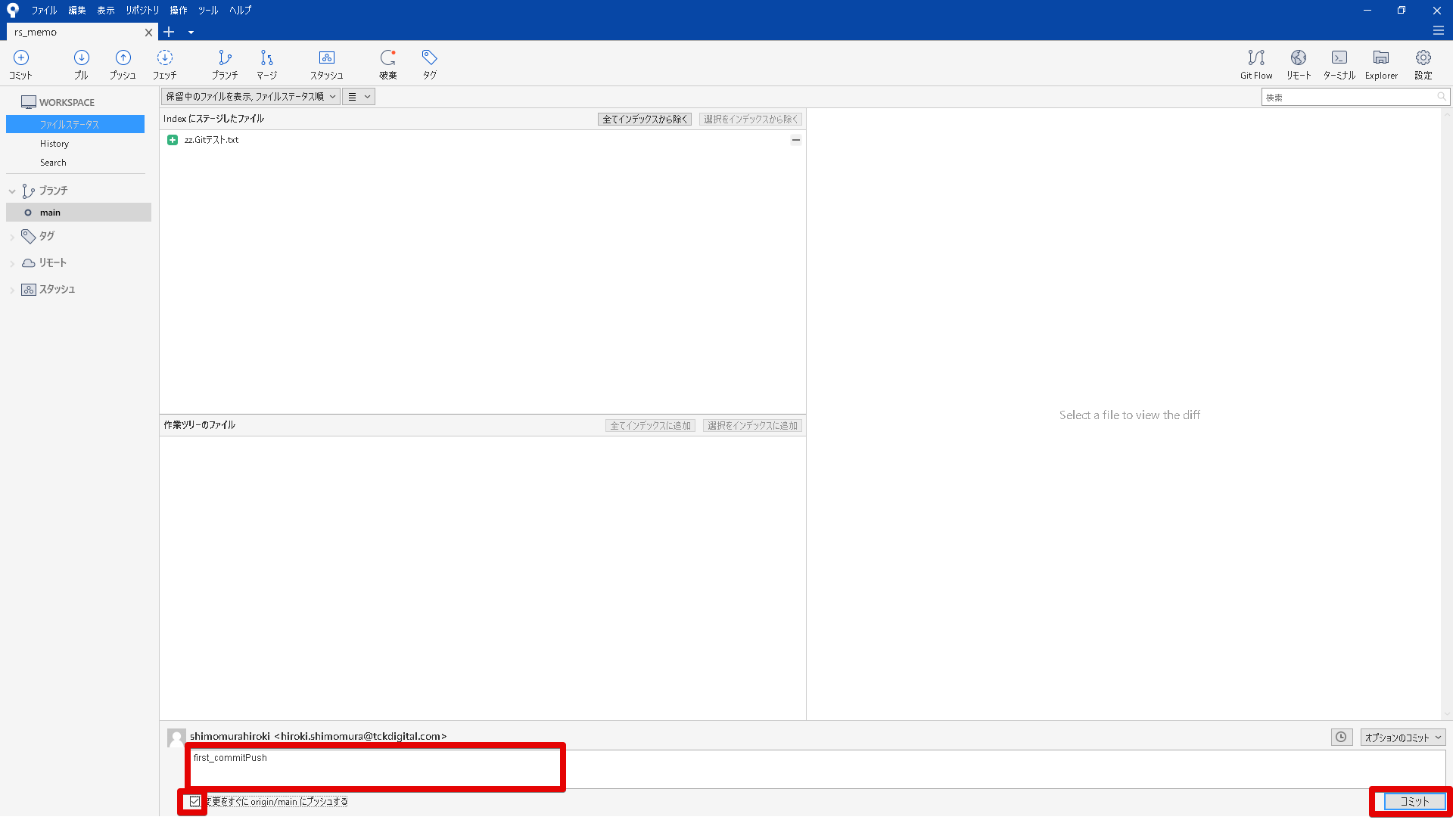
Task: Open the オプションのコミット dropdown
Action: tap(1402, 737)
